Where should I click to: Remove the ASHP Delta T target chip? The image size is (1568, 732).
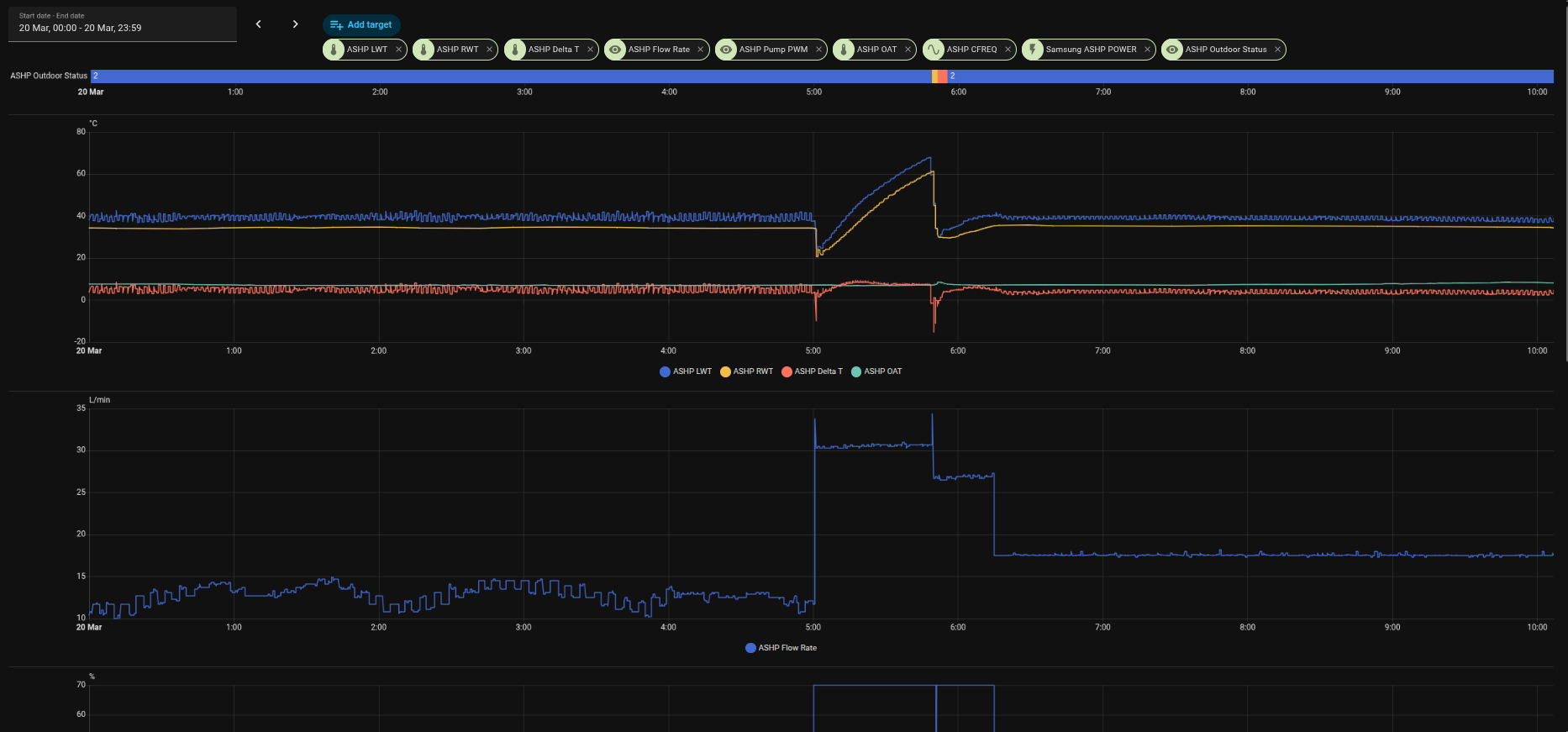tap(590, 50)
